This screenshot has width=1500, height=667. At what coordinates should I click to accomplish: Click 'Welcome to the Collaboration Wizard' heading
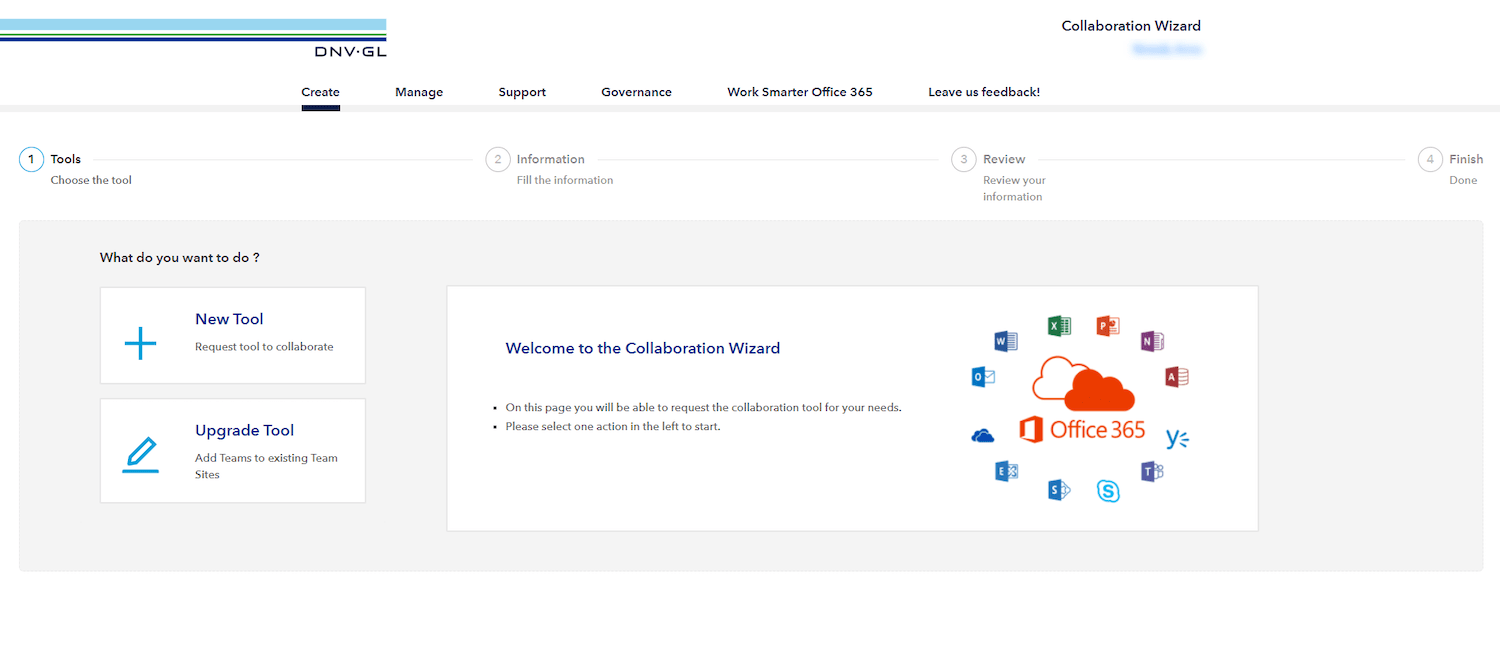tap(643, 349)
